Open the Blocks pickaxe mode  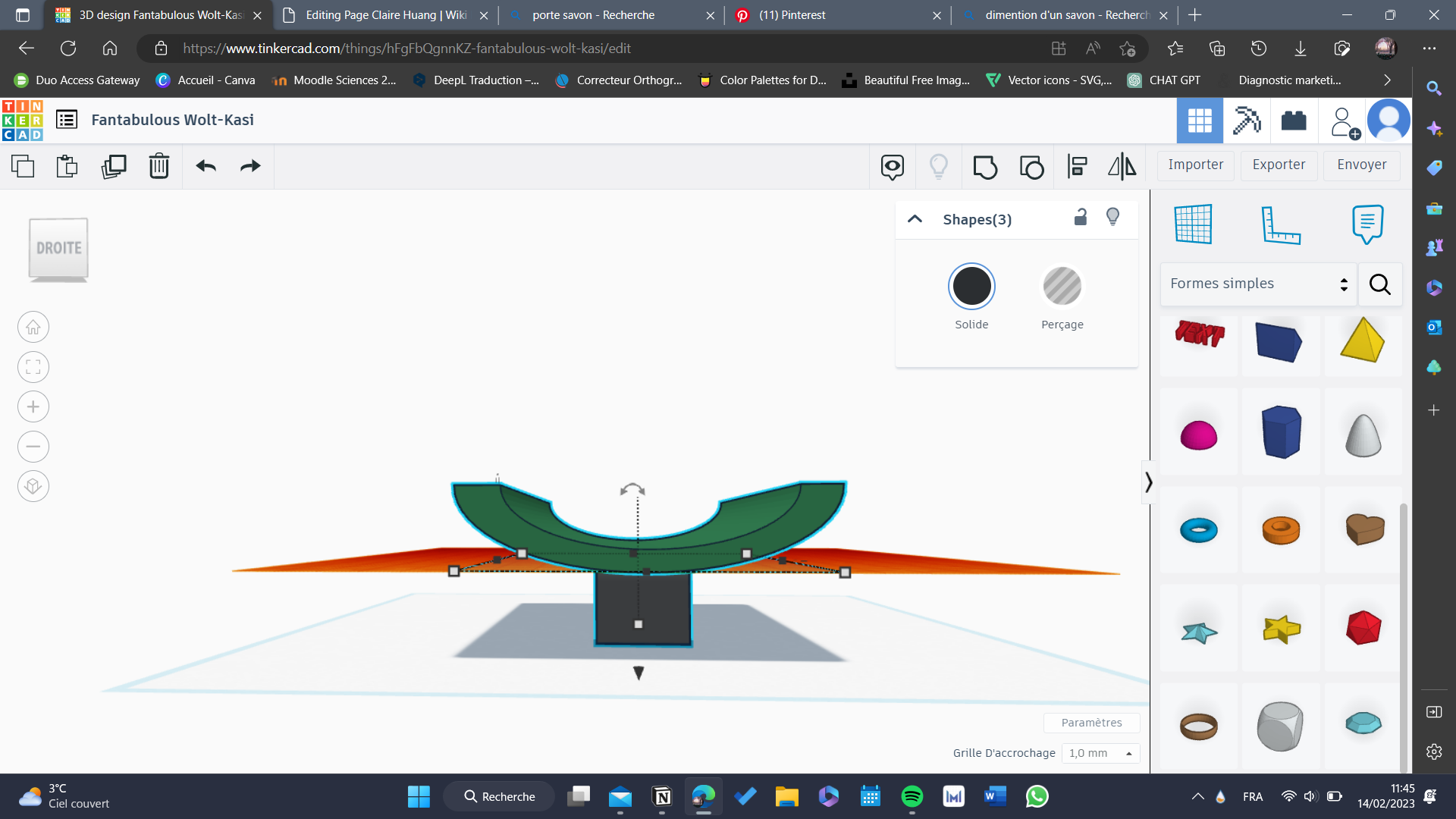[x=1247, y=120]
